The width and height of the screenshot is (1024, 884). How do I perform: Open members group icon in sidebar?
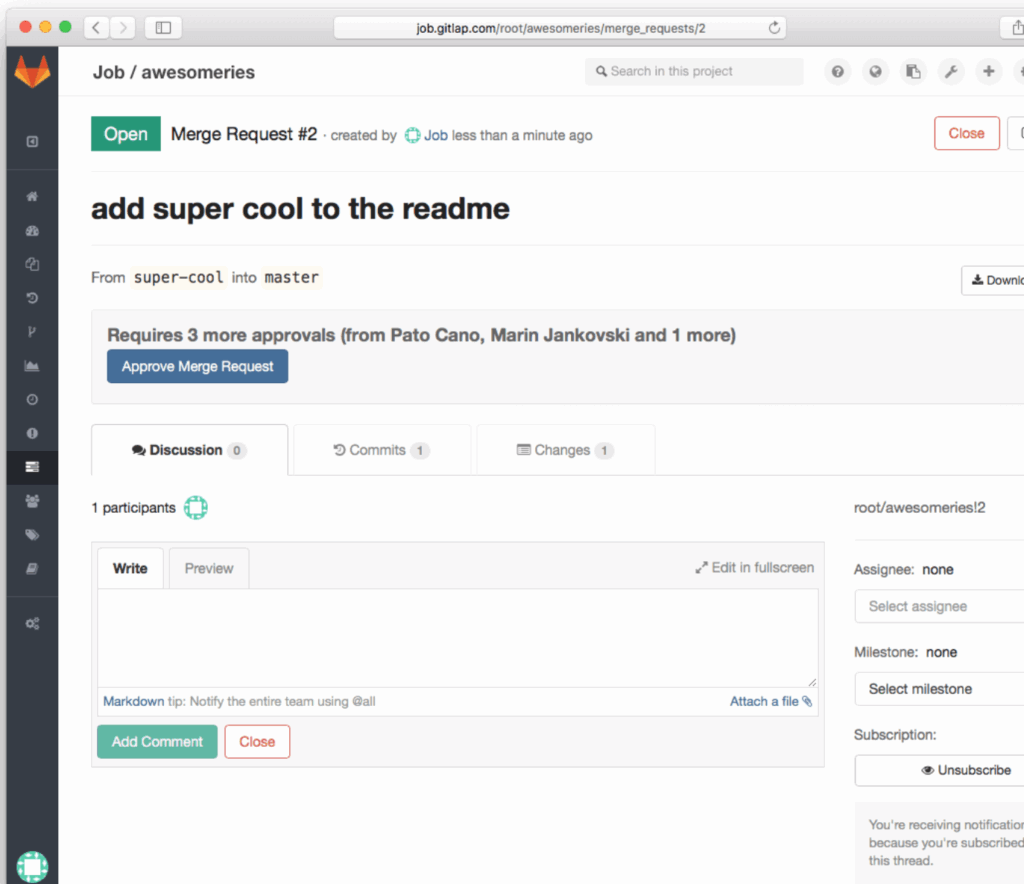point(32,501)
